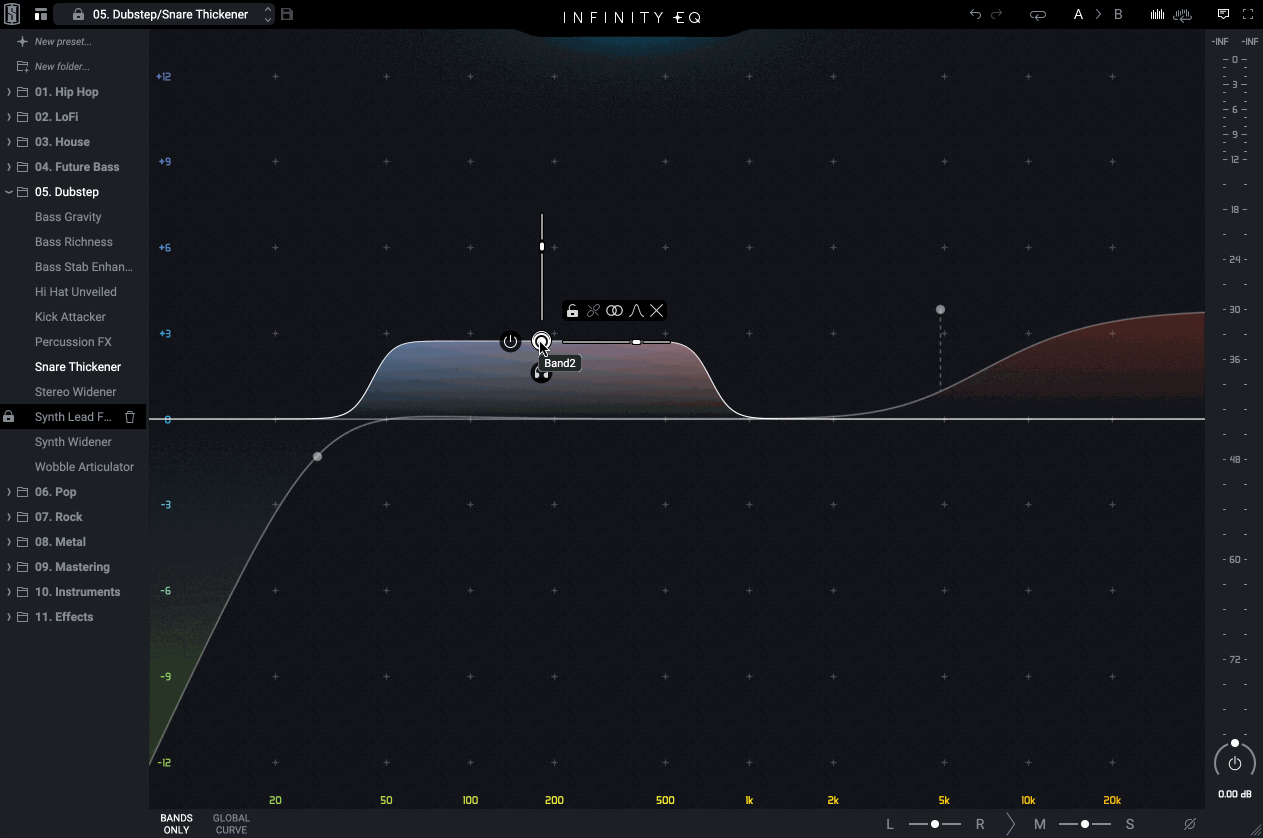Click the 0.00 dB output gain value
Image resolution: width=1263 pixels, height=838 pixels.
[x=1235, y=795]
